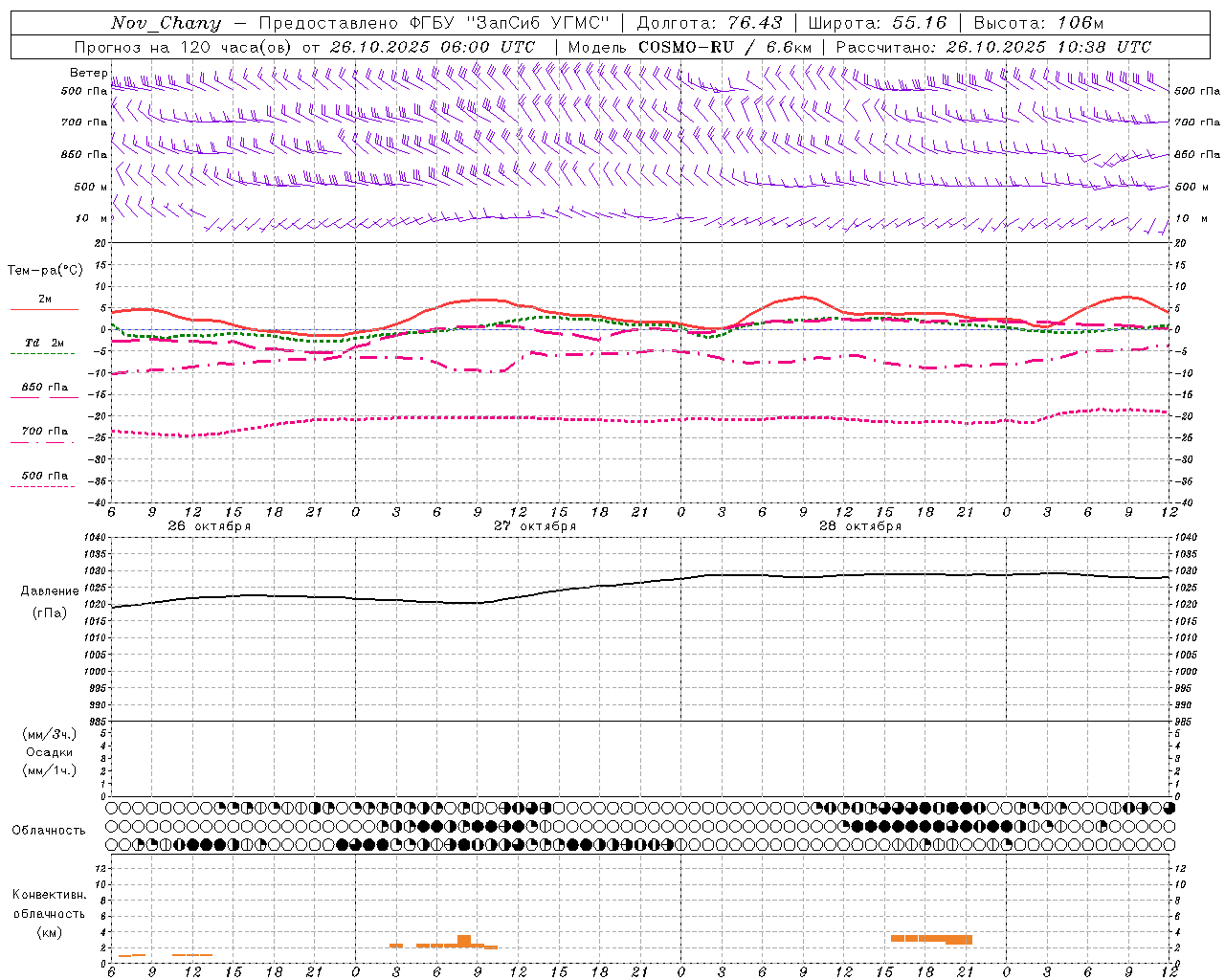Click the dotted pink line sample under 500 гПа

pyautogui.click(x=42, y=486)
